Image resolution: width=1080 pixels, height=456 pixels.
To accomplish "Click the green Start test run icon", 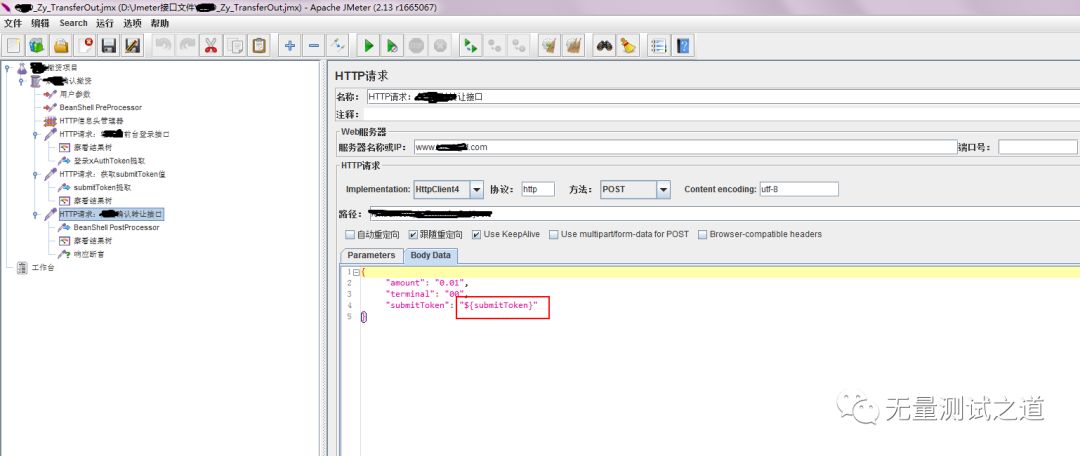I will click(369, 45).
